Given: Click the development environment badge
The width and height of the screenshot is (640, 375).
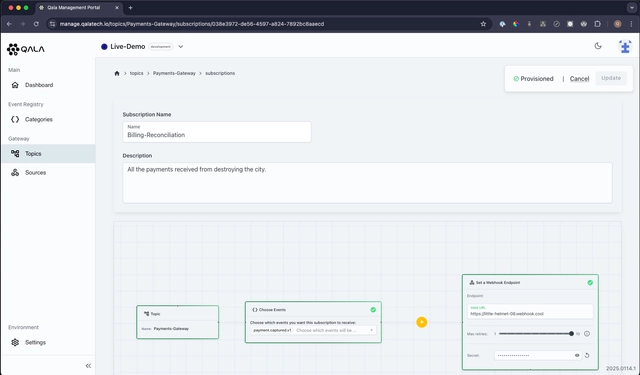Looking at the screenshot, I should tap(160, 47).
